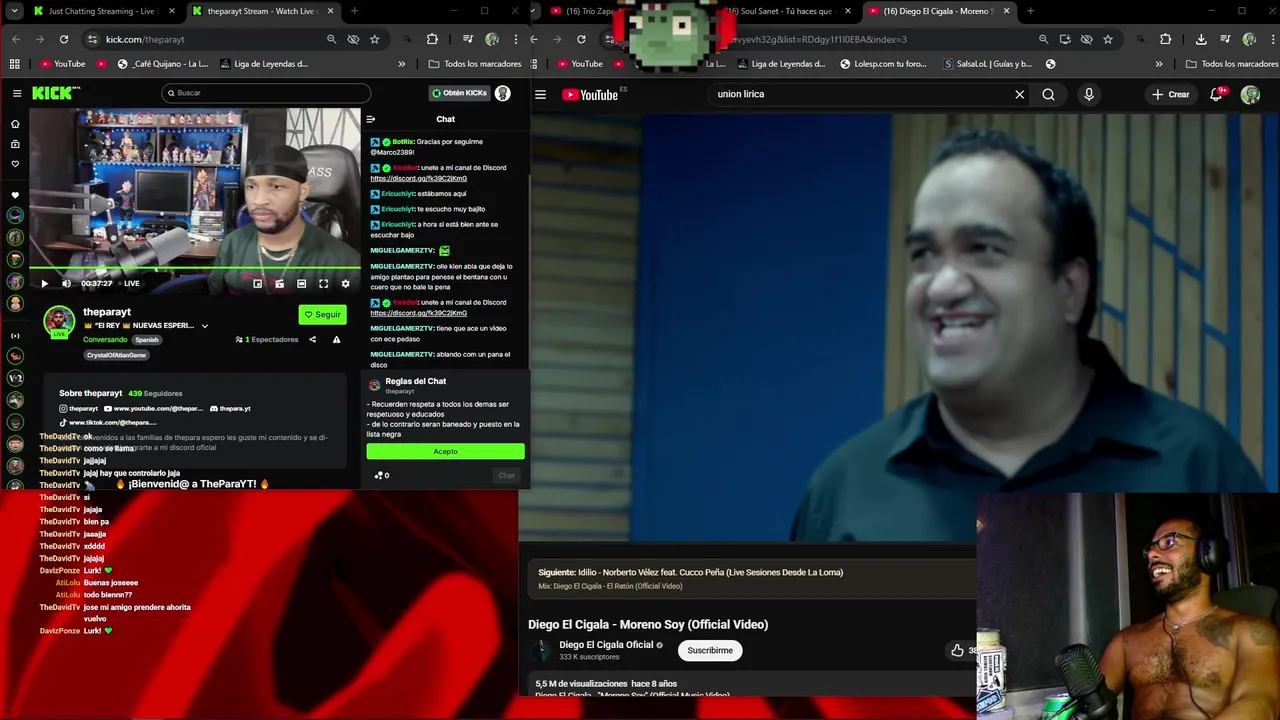Open YouTube guide hamburger menu
This screenshot has width=1280, height=720.
(x=541, y=94)
